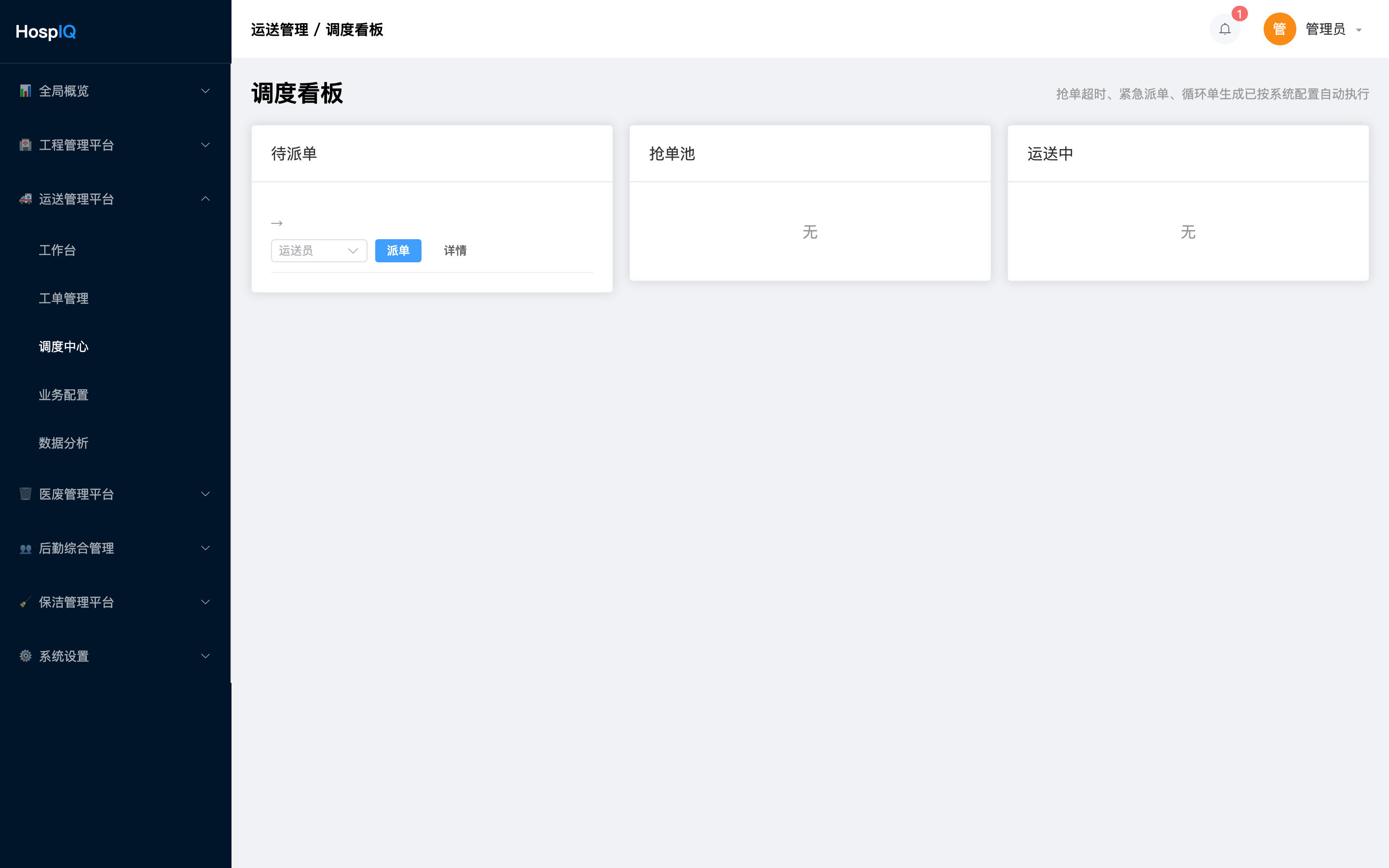Click the 运送管理平台 ambulance icon
The width and height of the screenshot is (1389, 868).
click(25, 199)
